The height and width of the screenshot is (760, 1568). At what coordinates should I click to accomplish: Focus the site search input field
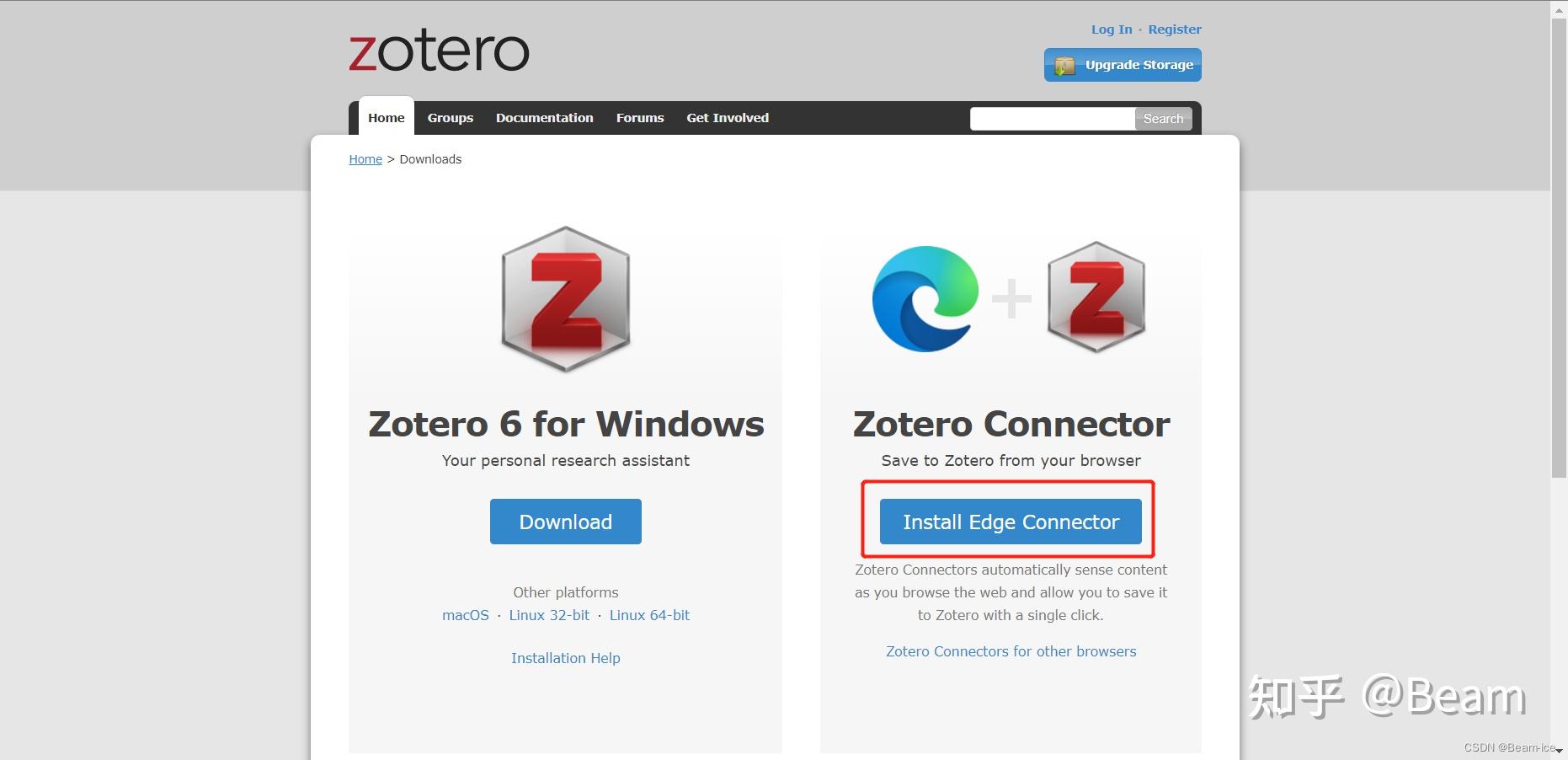pos(1052,119)
